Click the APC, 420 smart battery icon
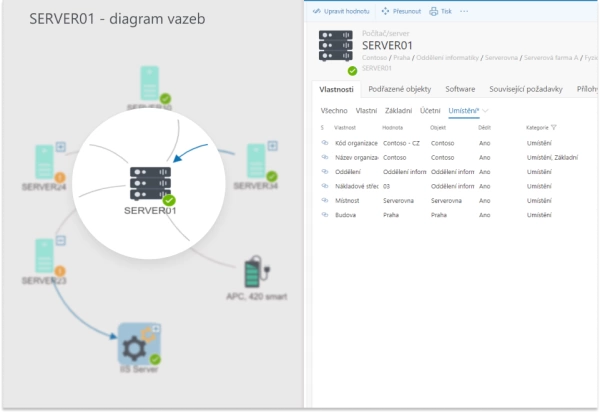Viewport: 600px width, 413px height. (252, 278)
